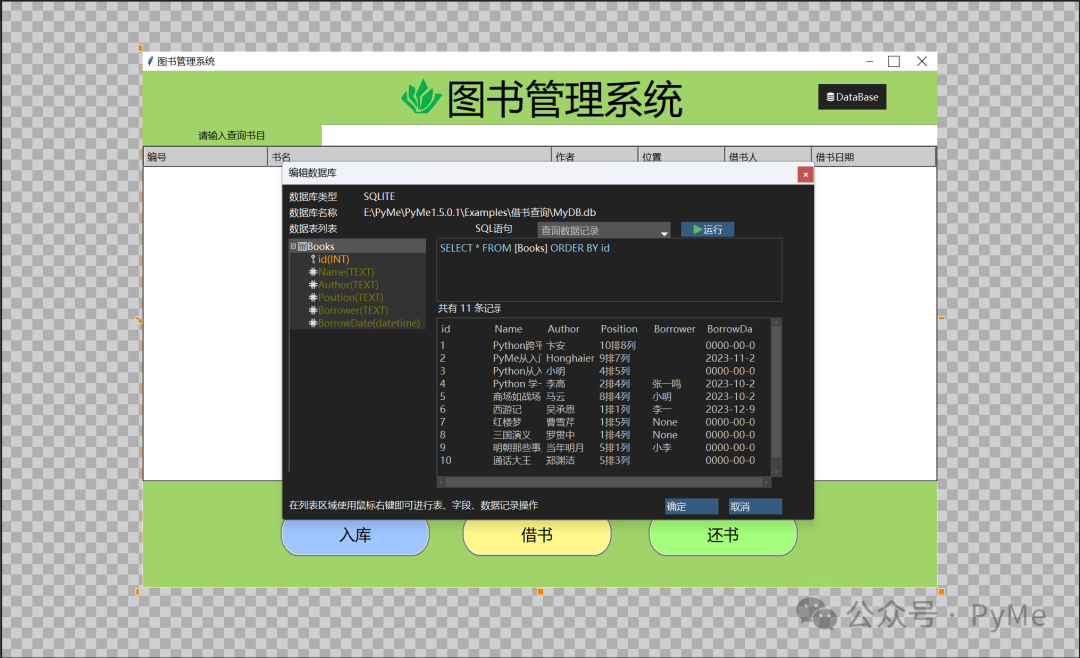Click the author 吴承恩 cell
The height and width of the screenshot is (658, 1080).
pos(561,409)
